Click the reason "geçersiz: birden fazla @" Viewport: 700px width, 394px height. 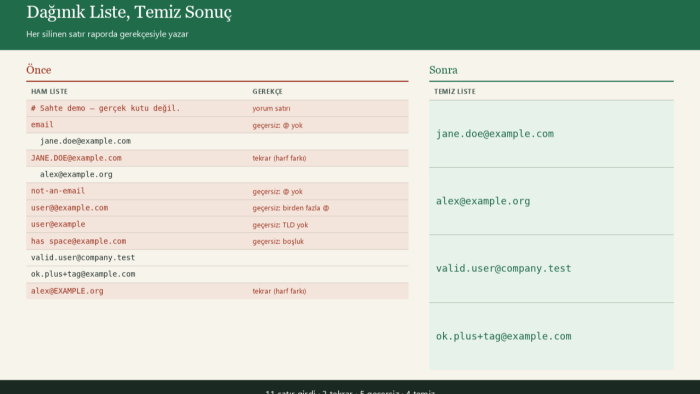pos(291,208)
